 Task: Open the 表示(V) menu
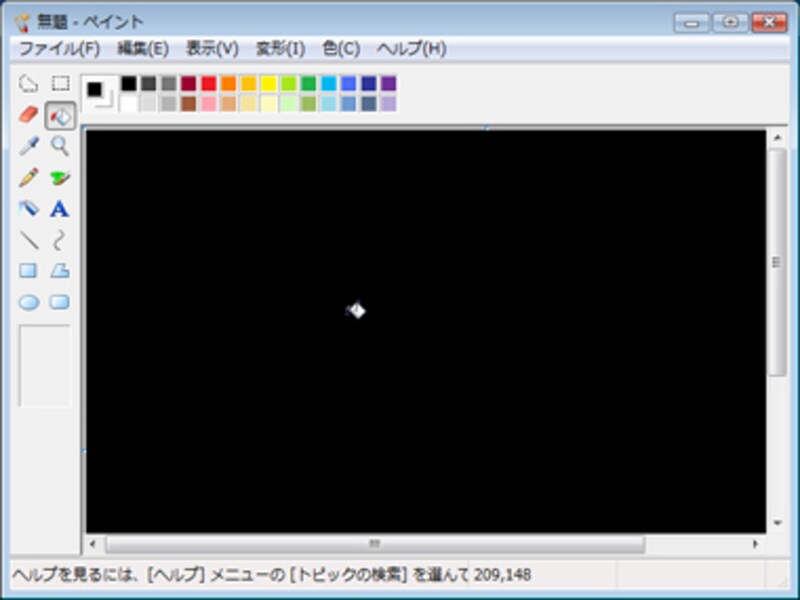[212, 49]
